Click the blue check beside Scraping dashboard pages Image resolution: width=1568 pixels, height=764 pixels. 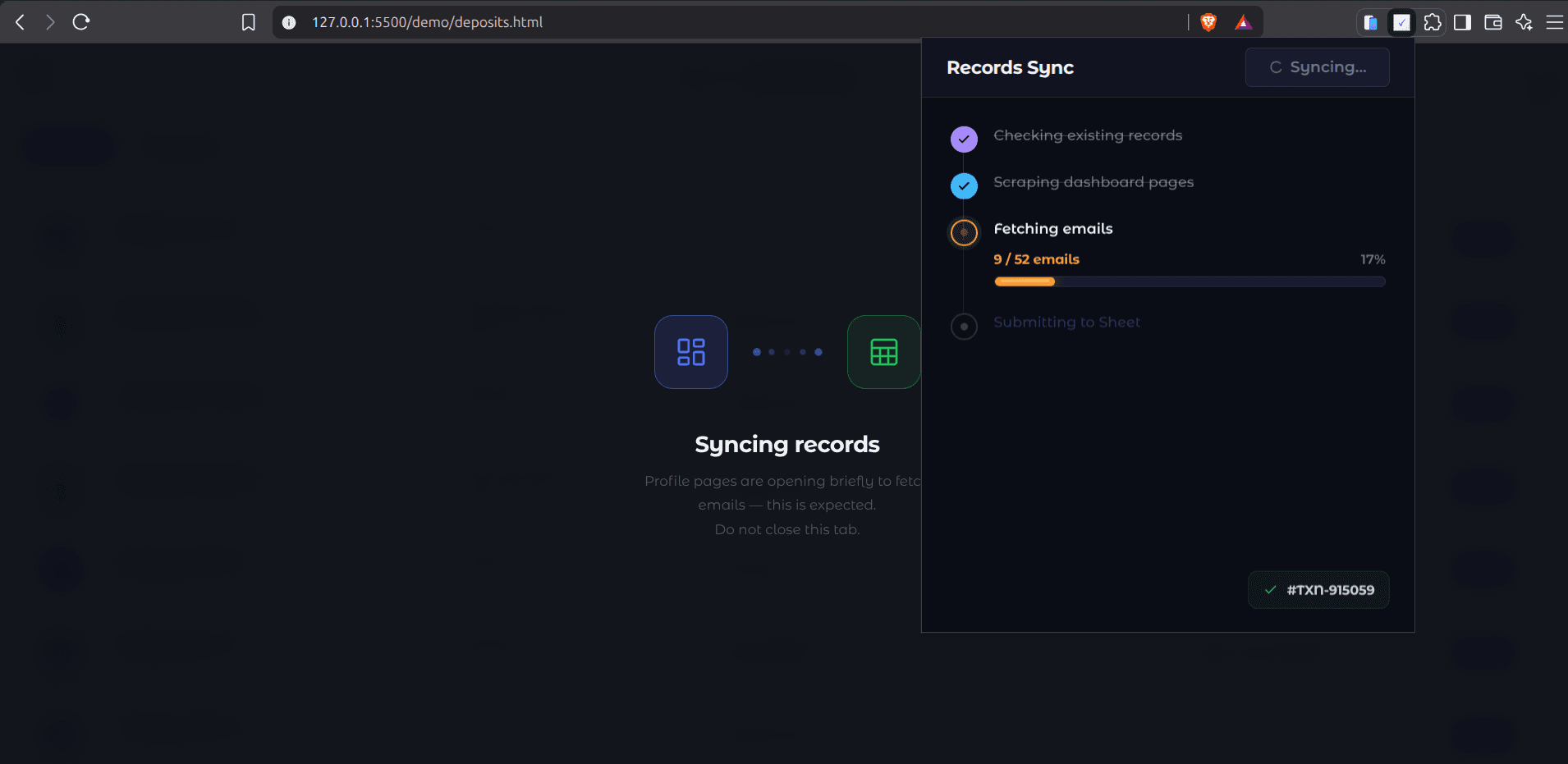click(x=964, y=186)
